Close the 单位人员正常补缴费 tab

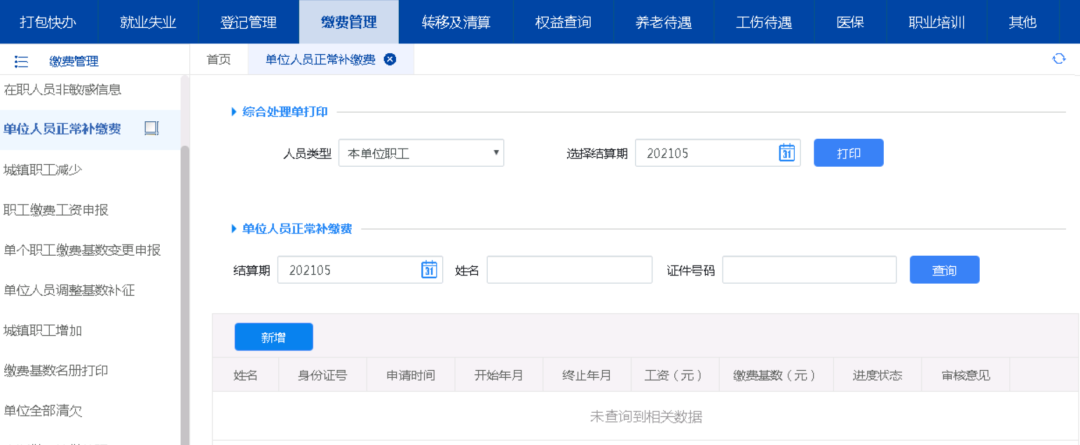[390, 59]
